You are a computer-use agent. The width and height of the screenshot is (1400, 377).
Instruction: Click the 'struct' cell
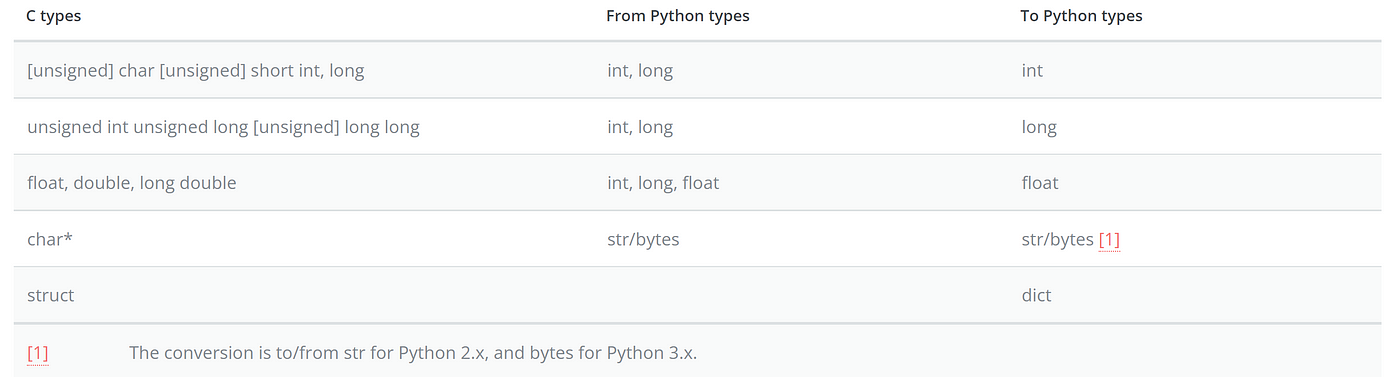pos(50,296)
